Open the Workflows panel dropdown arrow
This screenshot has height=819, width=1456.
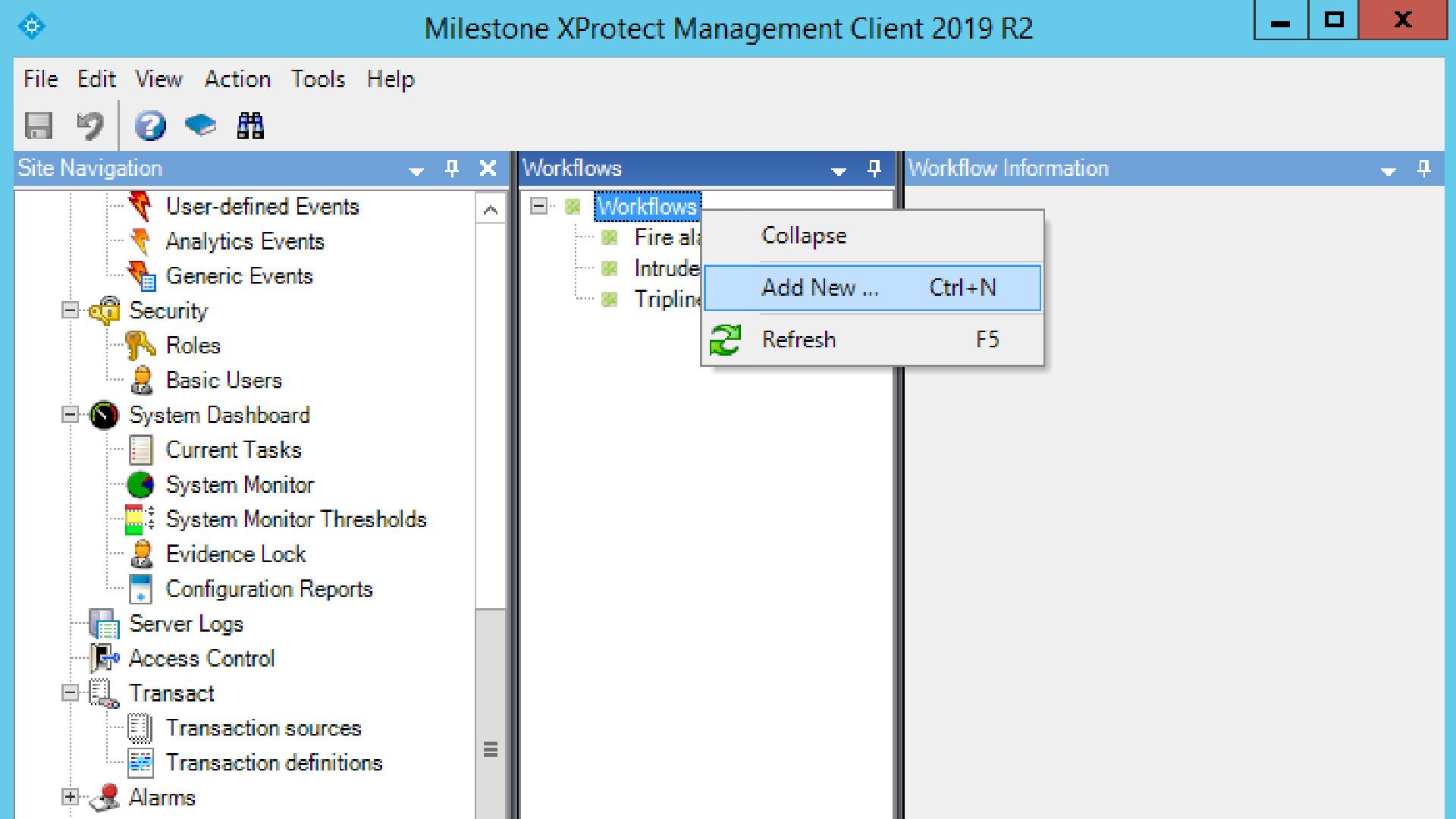[838, 171]
